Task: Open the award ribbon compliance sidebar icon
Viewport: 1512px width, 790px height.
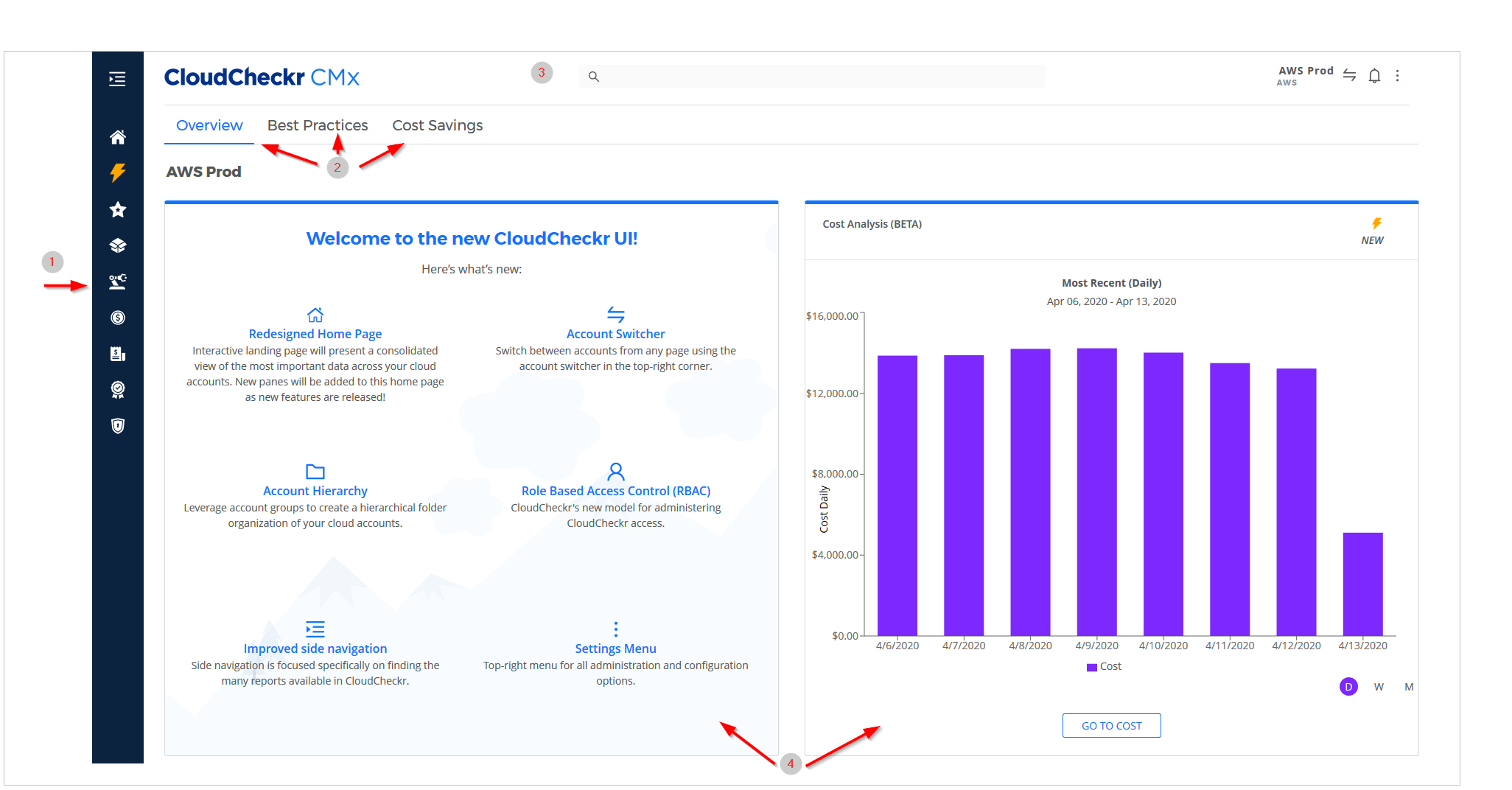Action: pos(117,390)
